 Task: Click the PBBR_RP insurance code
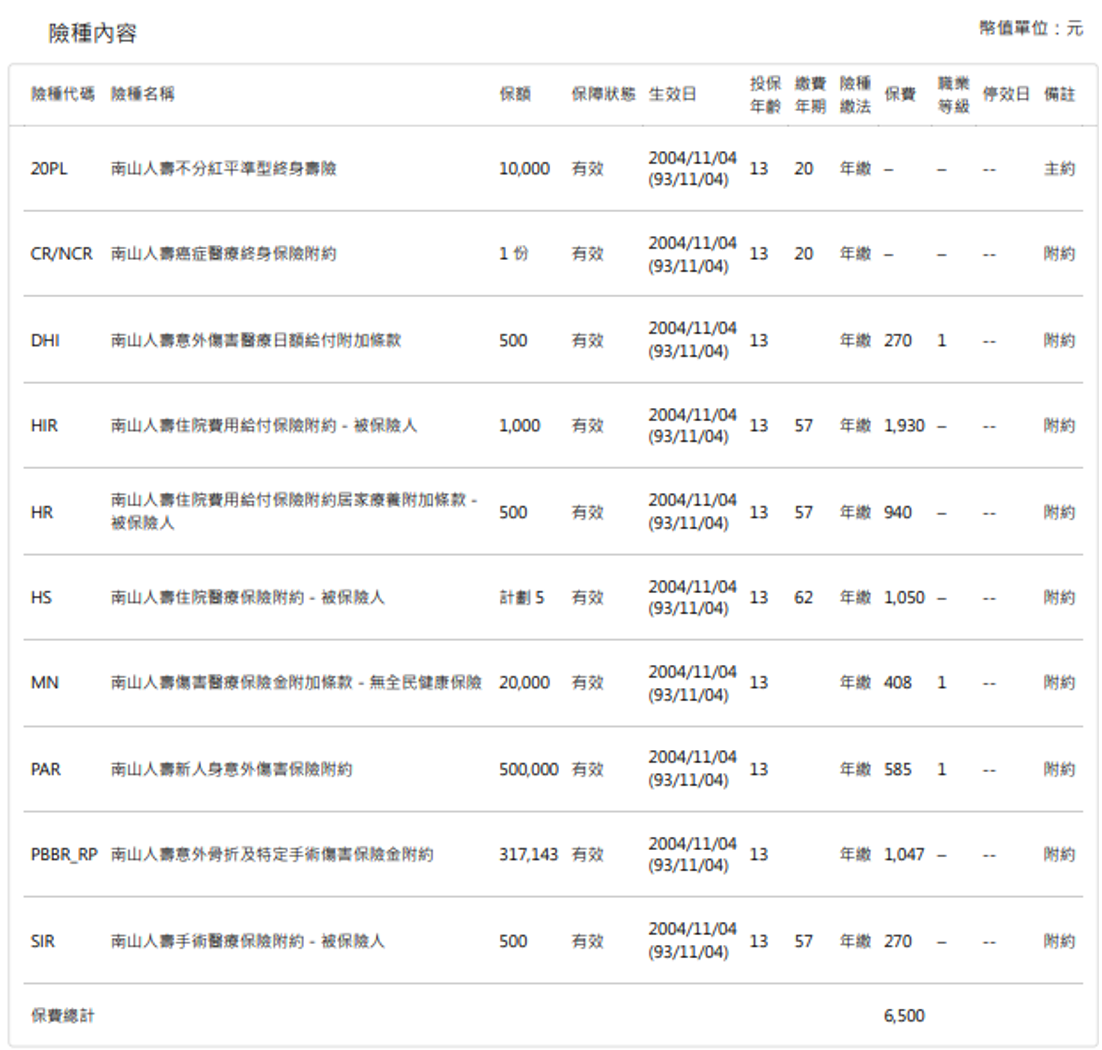64,855
